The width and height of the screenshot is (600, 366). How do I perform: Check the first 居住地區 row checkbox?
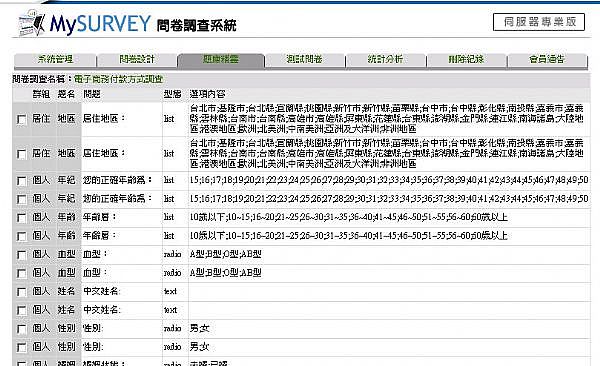click(x=21, y=119)
